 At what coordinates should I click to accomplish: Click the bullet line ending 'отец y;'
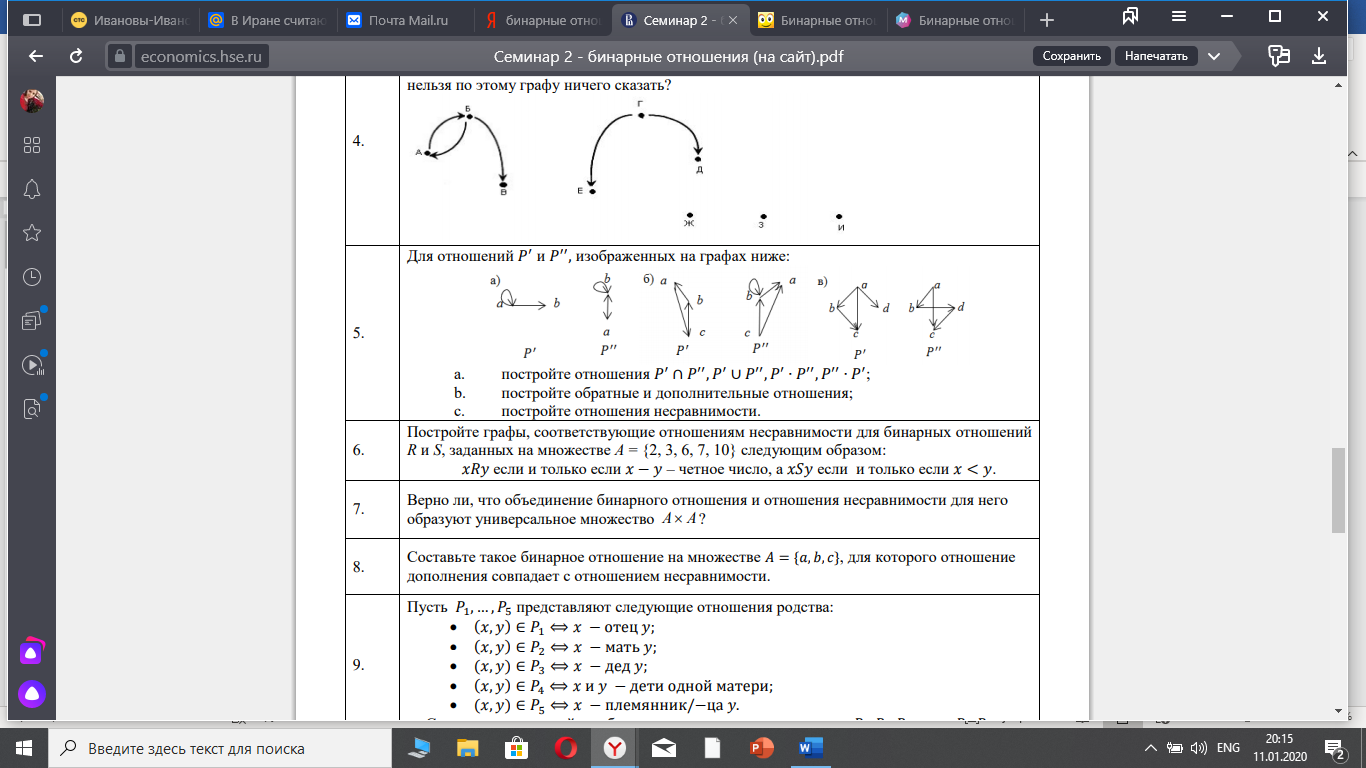point(564,627)
